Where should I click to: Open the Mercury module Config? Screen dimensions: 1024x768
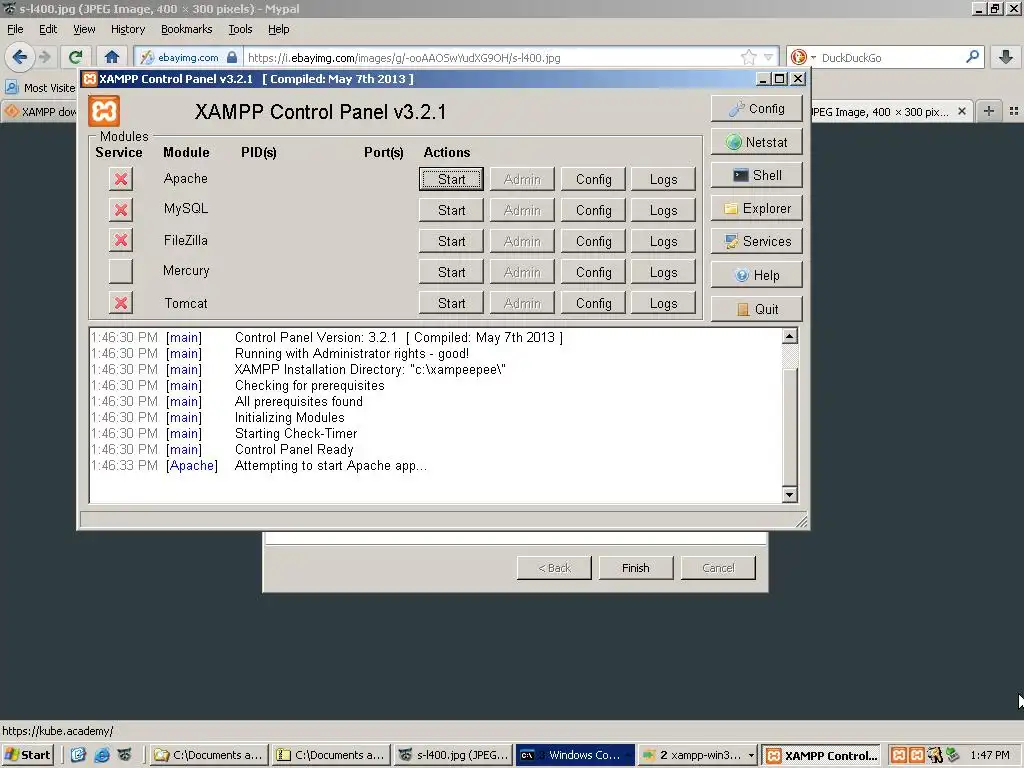pos(593,272)
